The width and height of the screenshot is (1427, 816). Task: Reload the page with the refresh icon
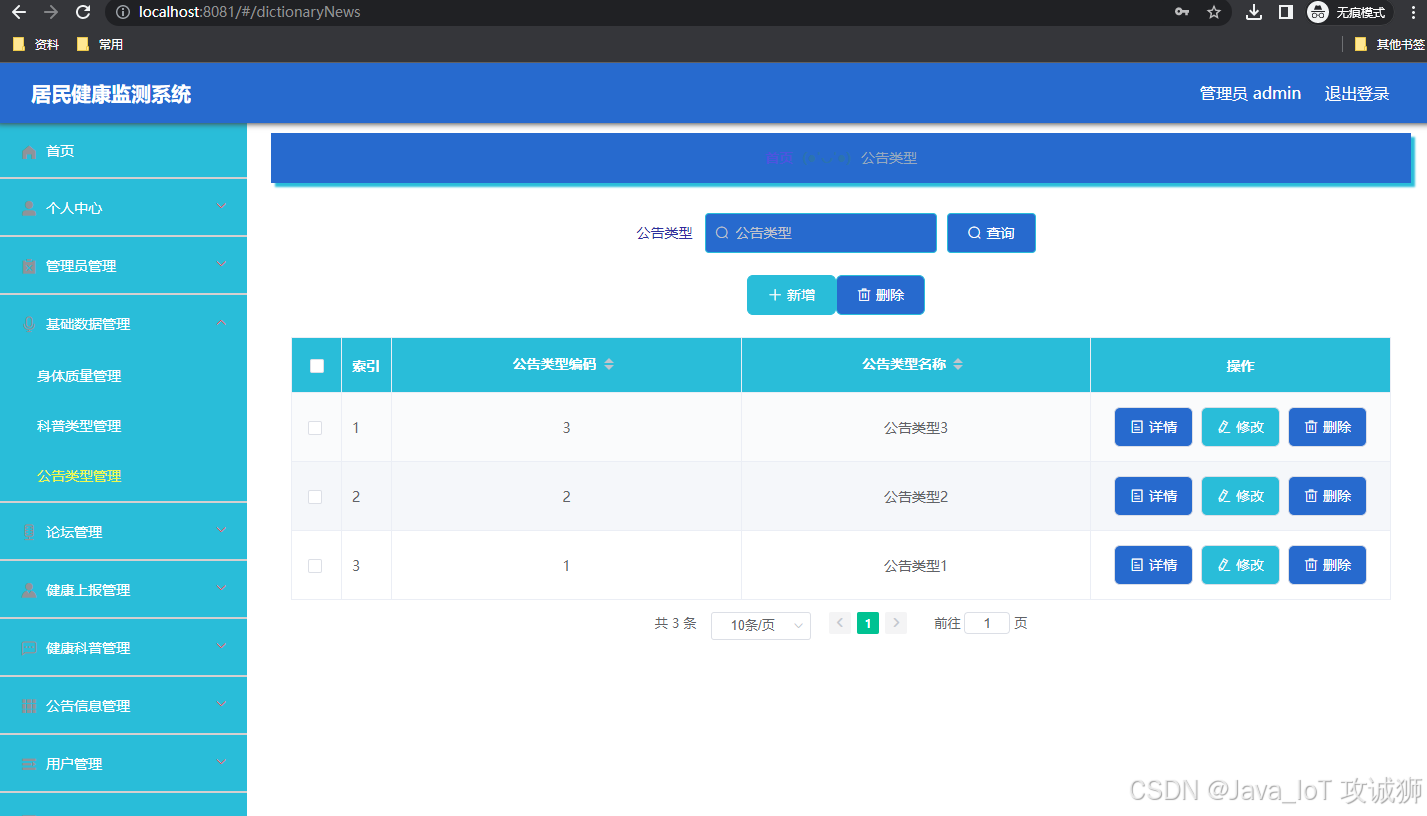pyautogui.click(x=84, y=12)
